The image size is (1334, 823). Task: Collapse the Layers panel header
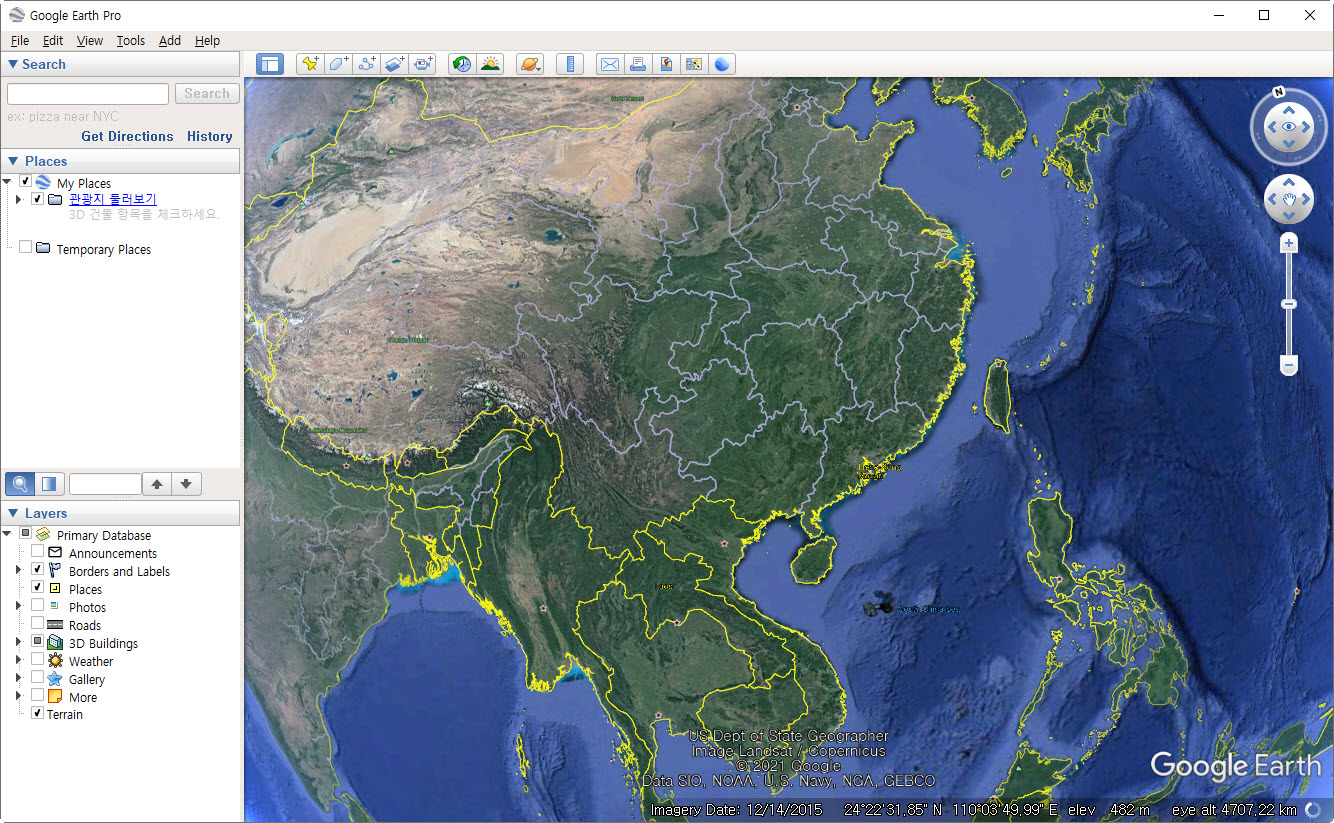point(120,513)
